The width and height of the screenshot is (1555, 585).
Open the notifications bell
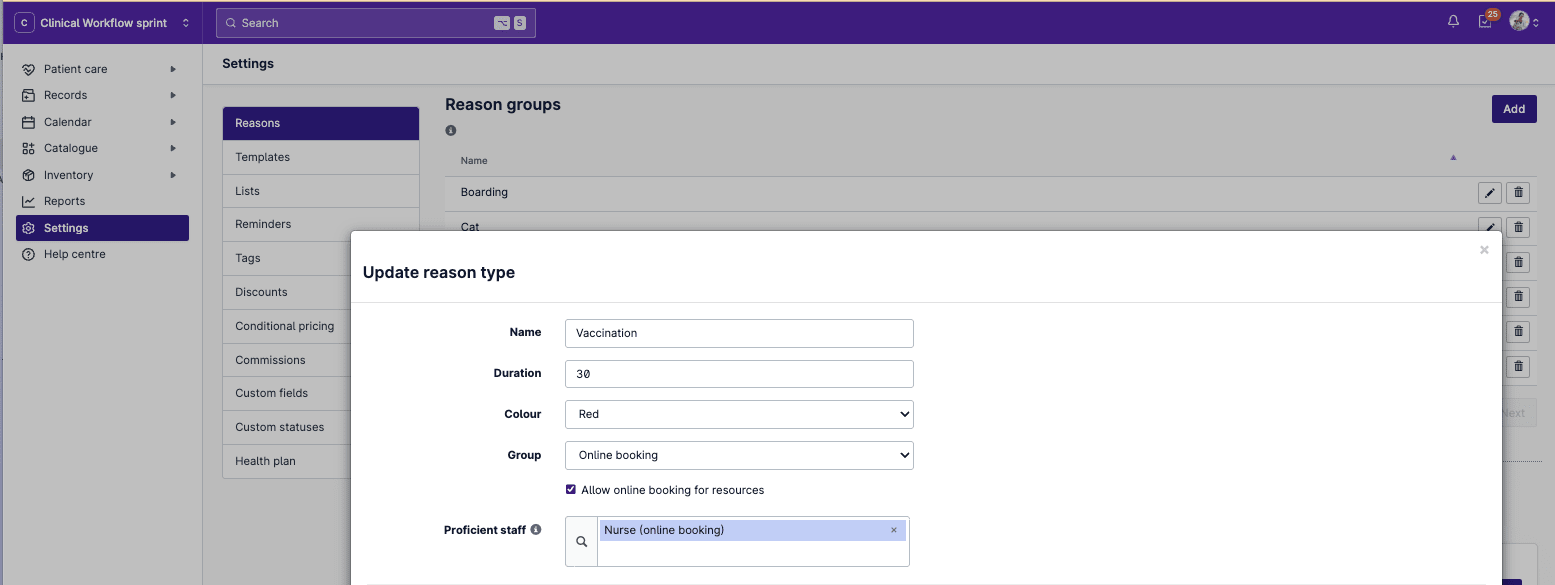(x=1453, y=22)
